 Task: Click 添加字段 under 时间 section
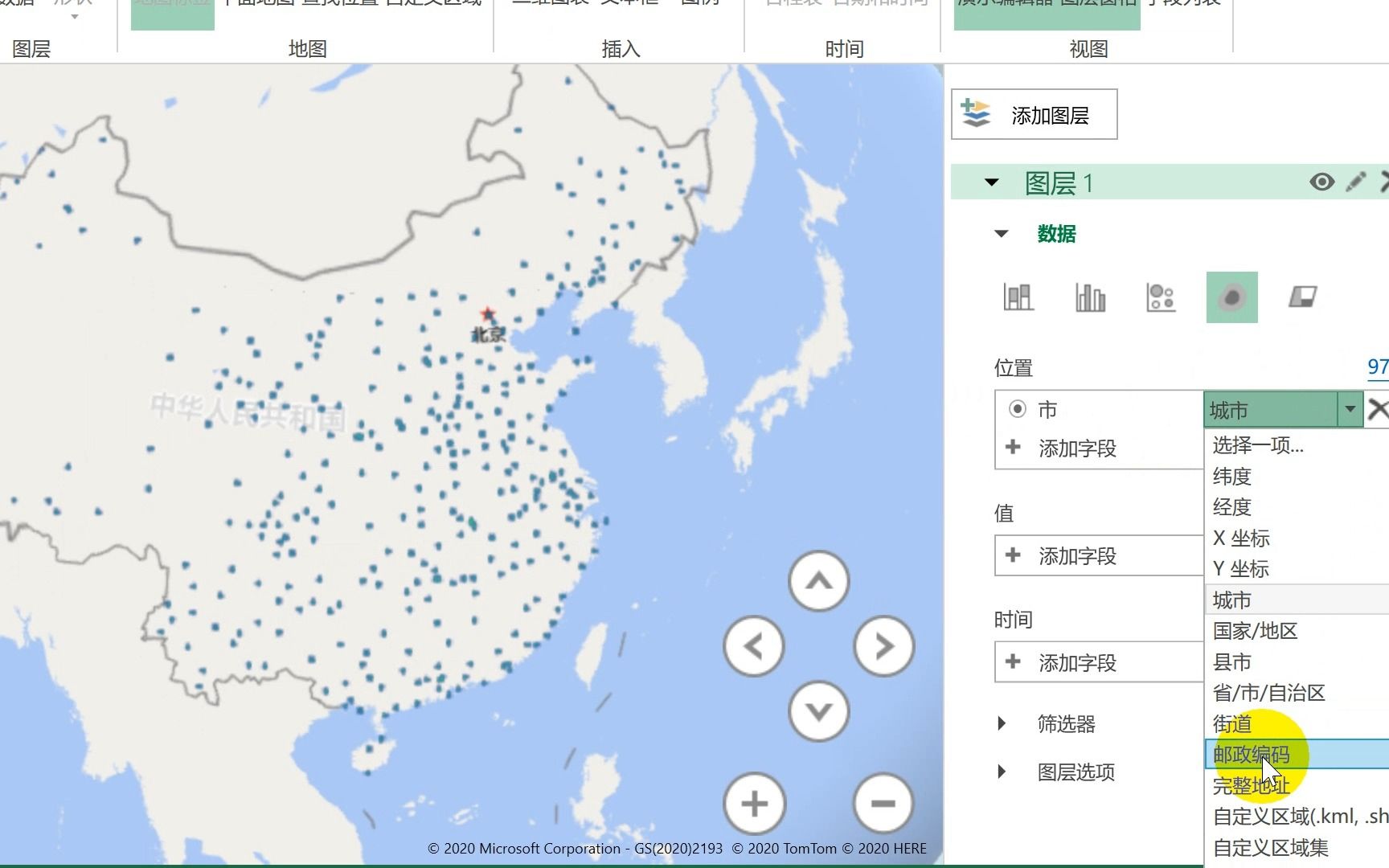(x=1077, y=663)
